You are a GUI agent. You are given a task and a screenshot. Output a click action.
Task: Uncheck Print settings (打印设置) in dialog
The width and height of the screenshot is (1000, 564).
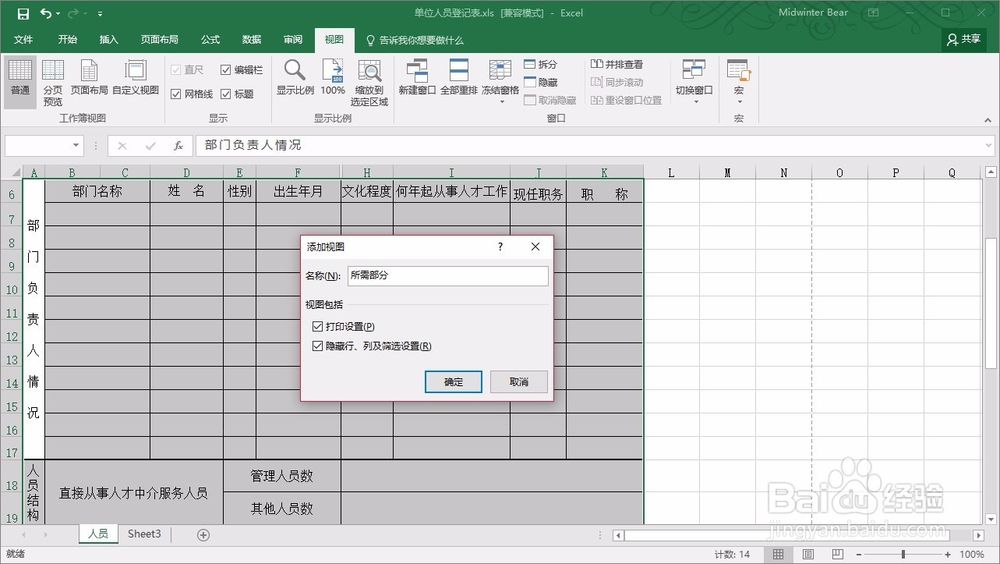(318, 326)
